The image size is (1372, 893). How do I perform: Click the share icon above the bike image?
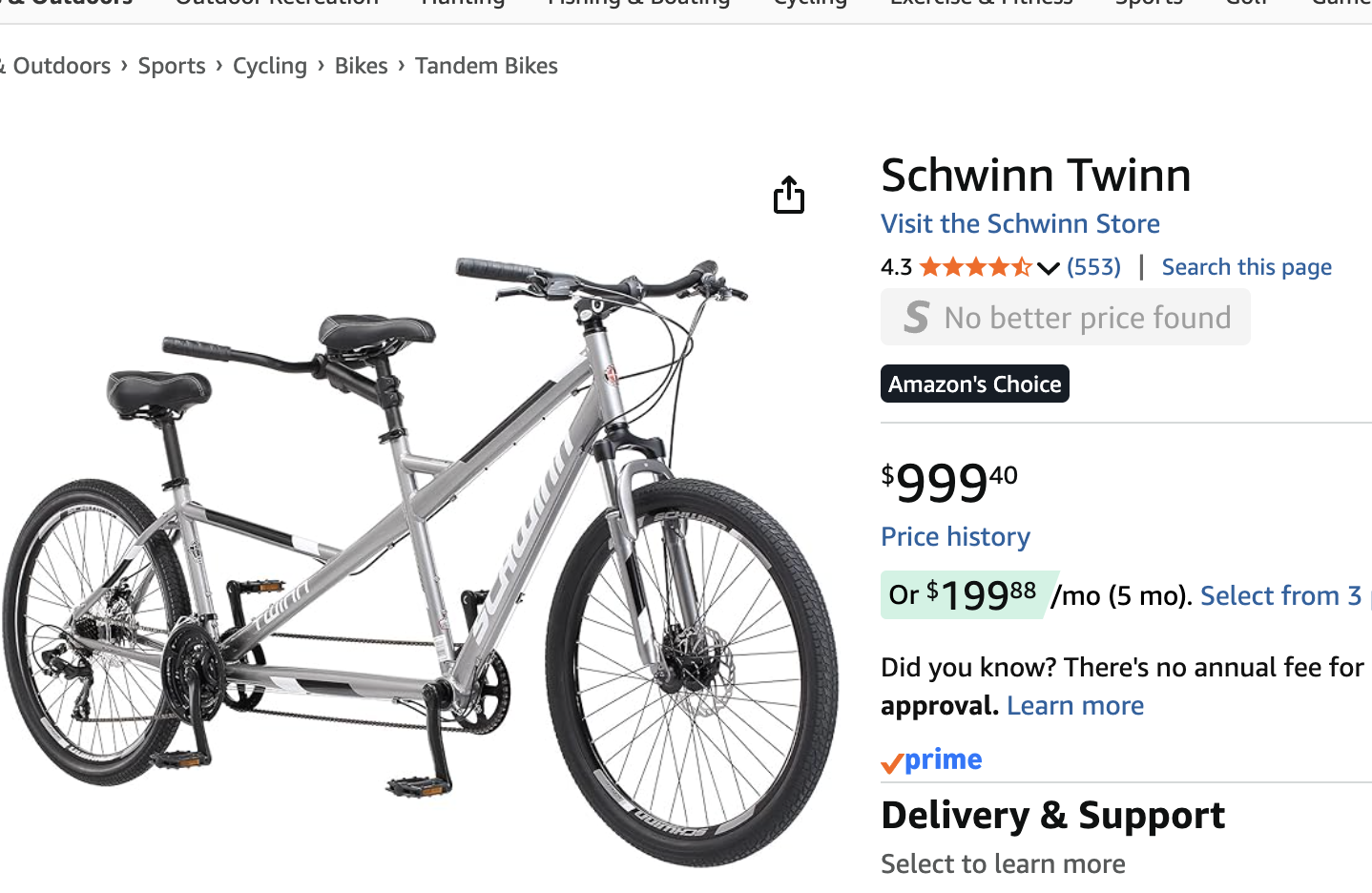(789, 196)
